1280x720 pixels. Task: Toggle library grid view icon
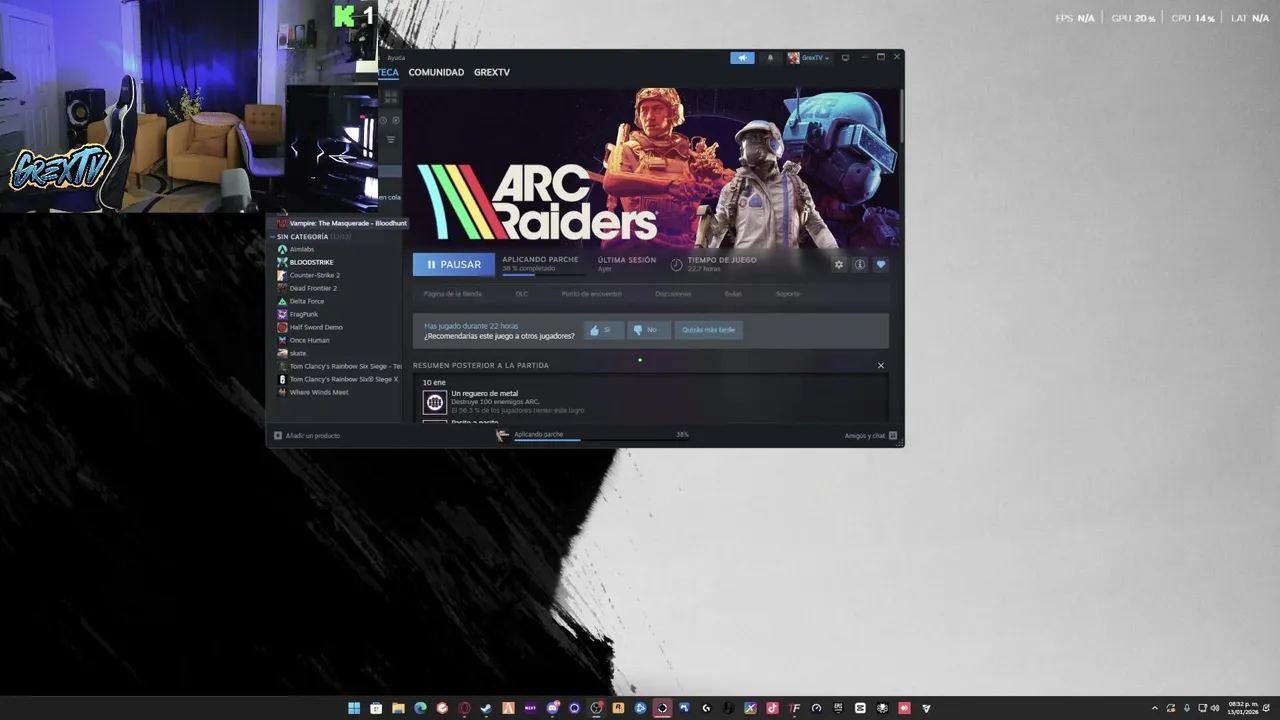point(391,96)
